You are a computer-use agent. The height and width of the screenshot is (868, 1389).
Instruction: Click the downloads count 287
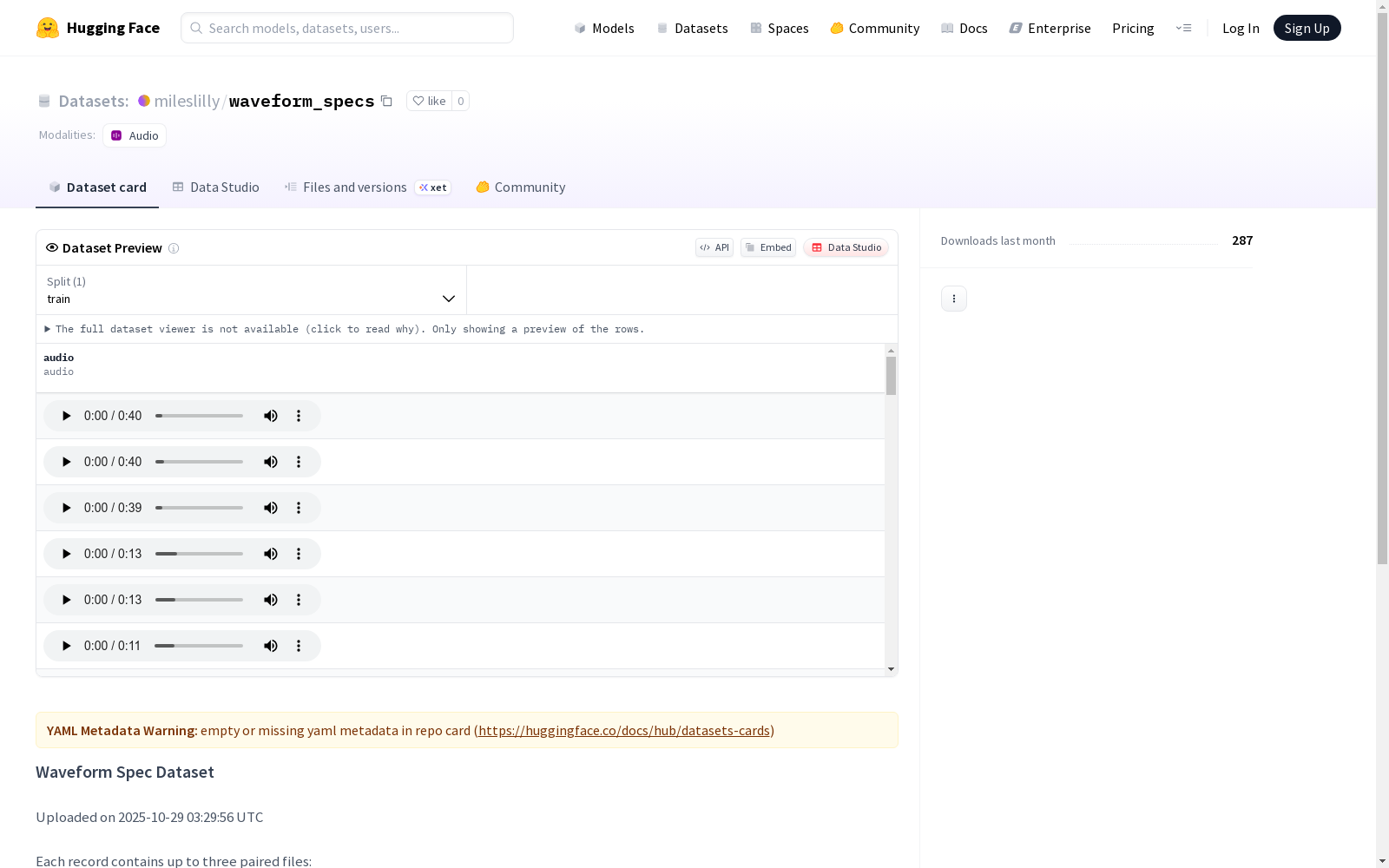(x=1242, y=240)
